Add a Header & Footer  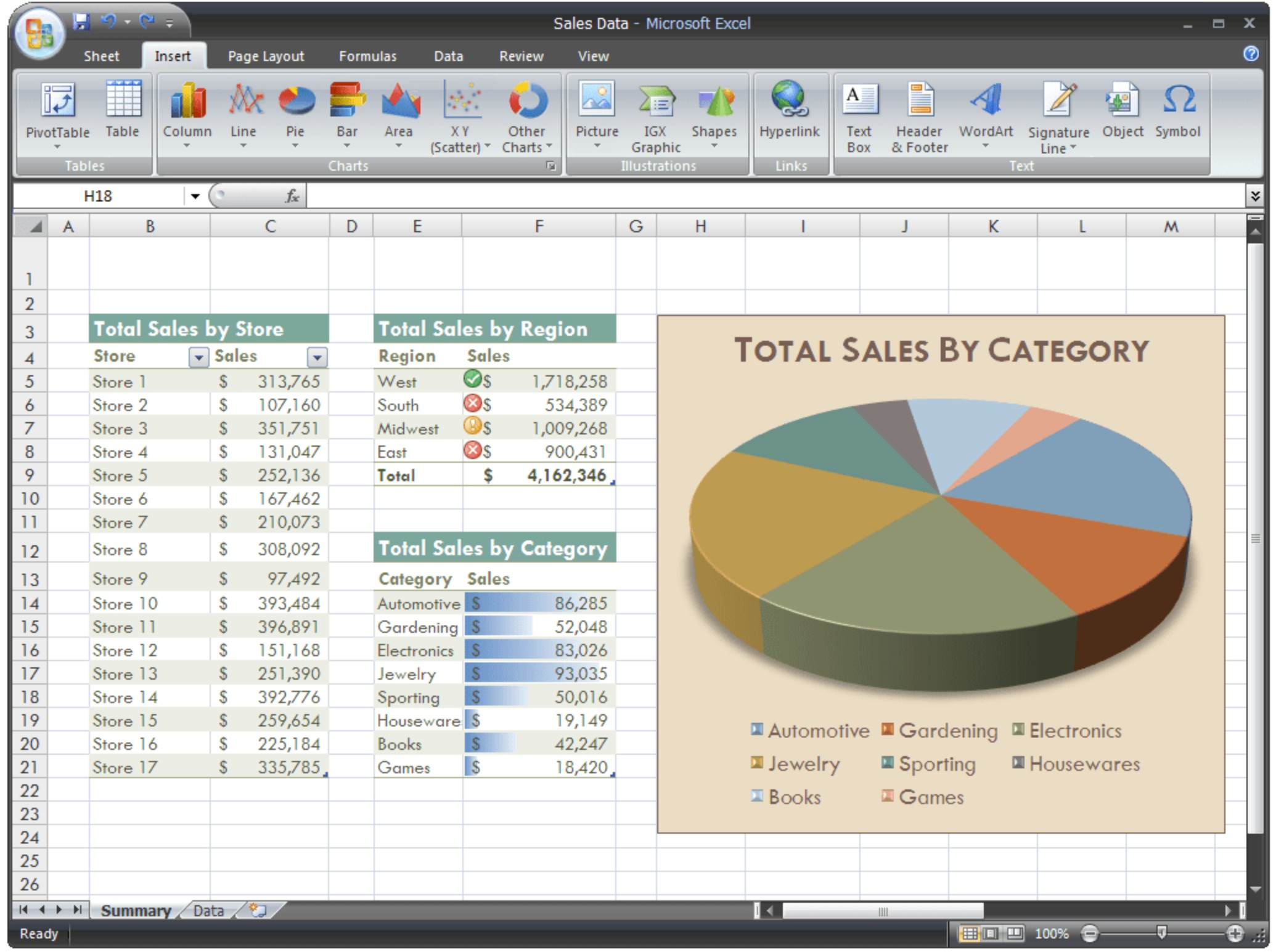[x=919, y=117]
